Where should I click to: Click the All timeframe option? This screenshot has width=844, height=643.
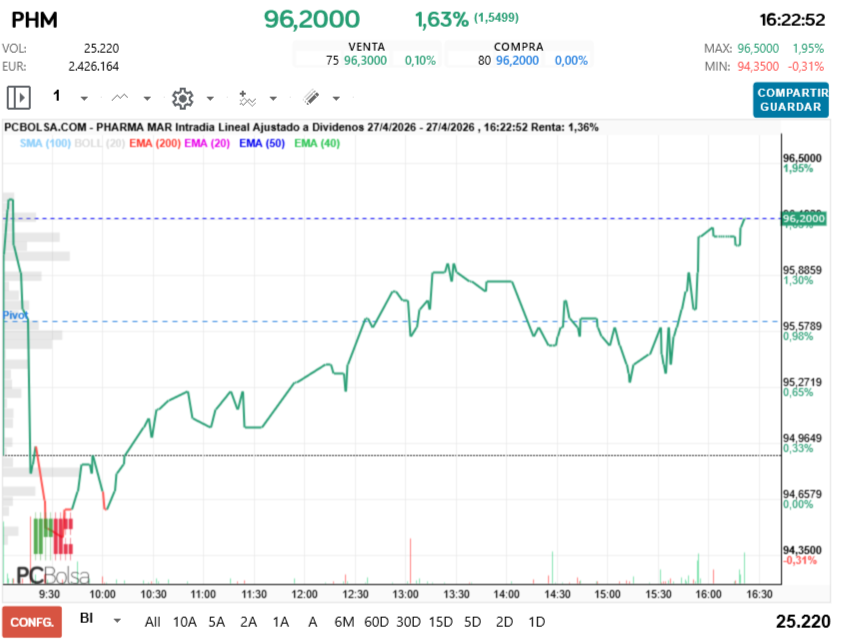pyautogui.click(x=152, y=621)
